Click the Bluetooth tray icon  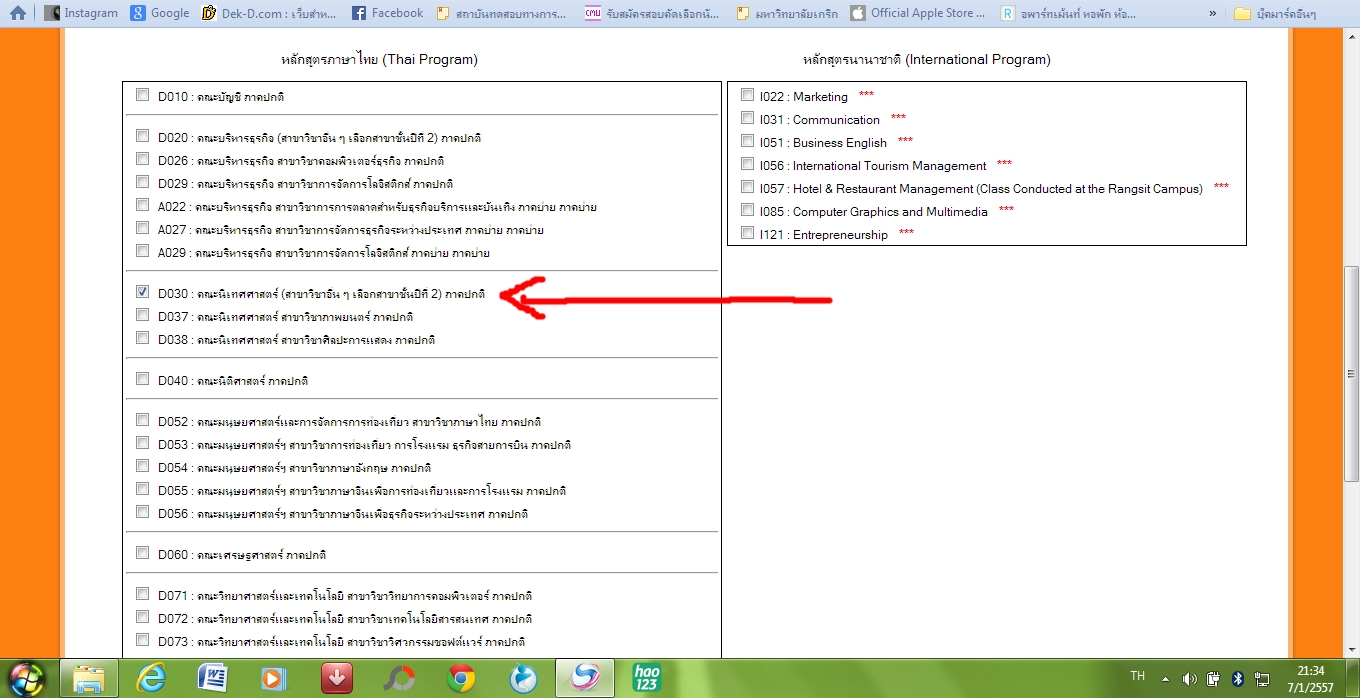[x=1237, y=678]
